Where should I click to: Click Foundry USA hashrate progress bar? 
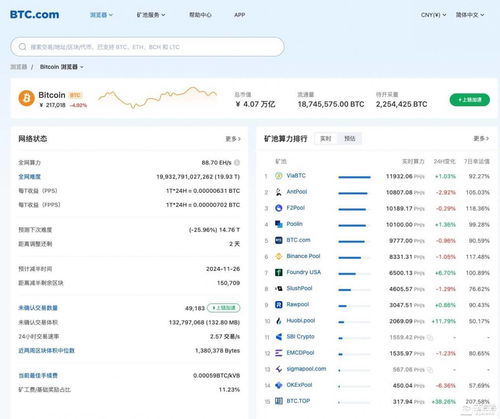[x=354, y=274]
